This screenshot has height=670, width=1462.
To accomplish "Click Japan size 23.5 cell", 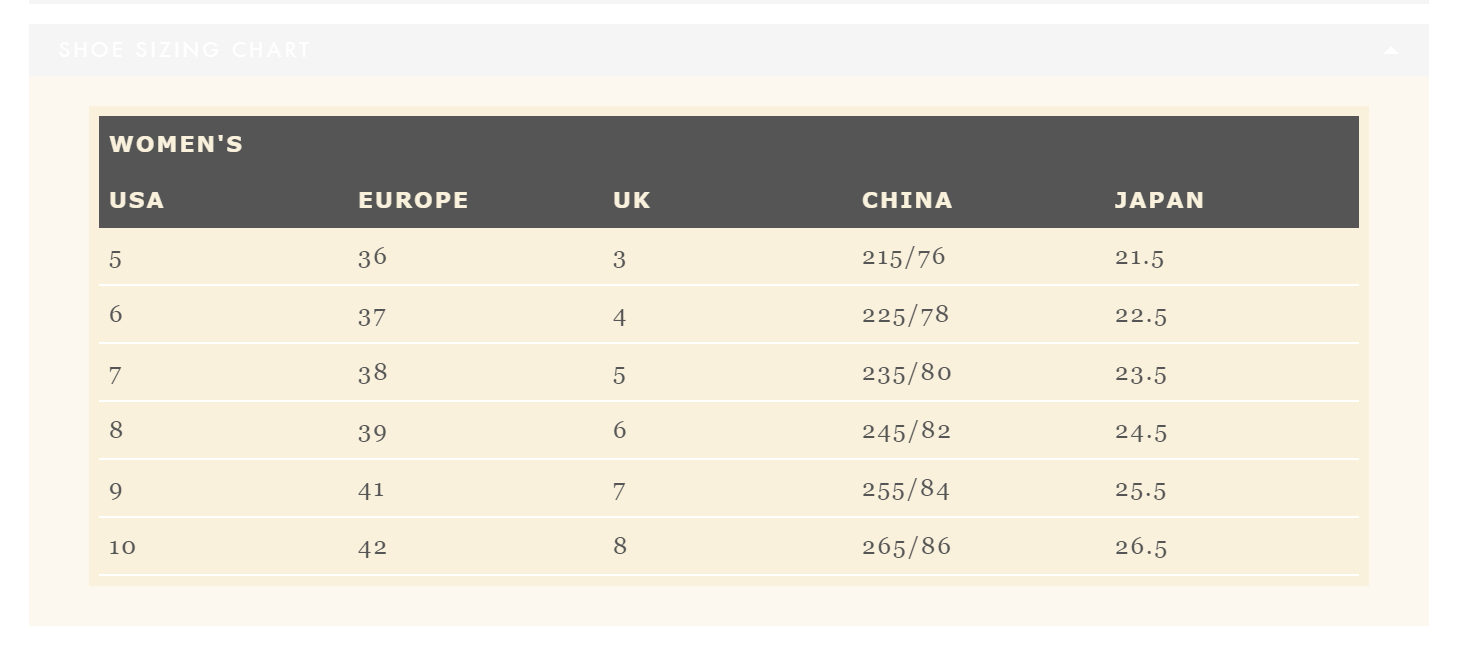I will (x=1141, y=373).
